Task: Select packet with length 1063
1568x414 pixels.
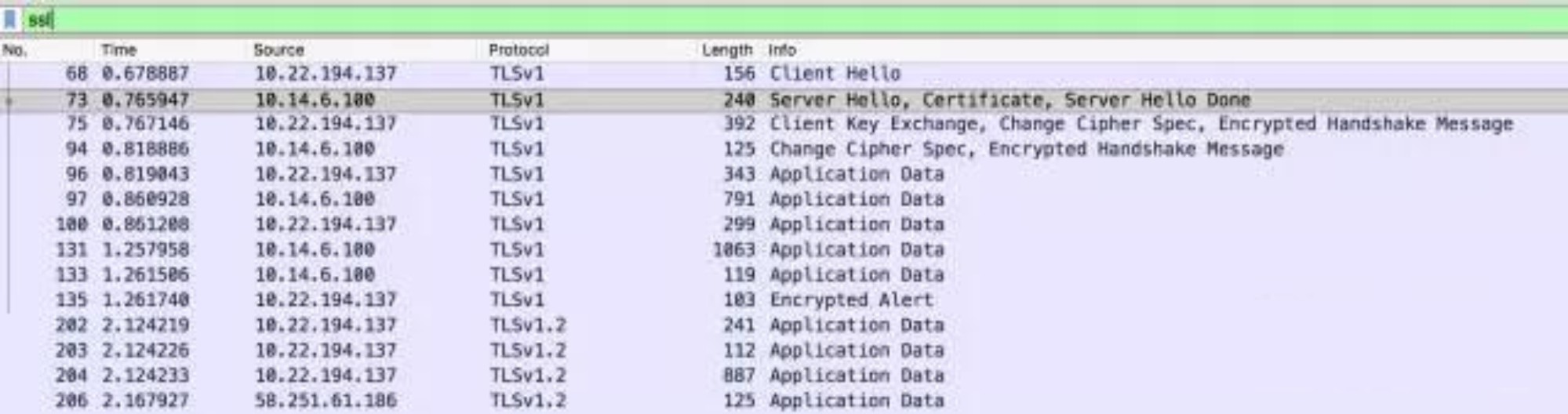Action: pyautogui.click(x=733, y=249)
